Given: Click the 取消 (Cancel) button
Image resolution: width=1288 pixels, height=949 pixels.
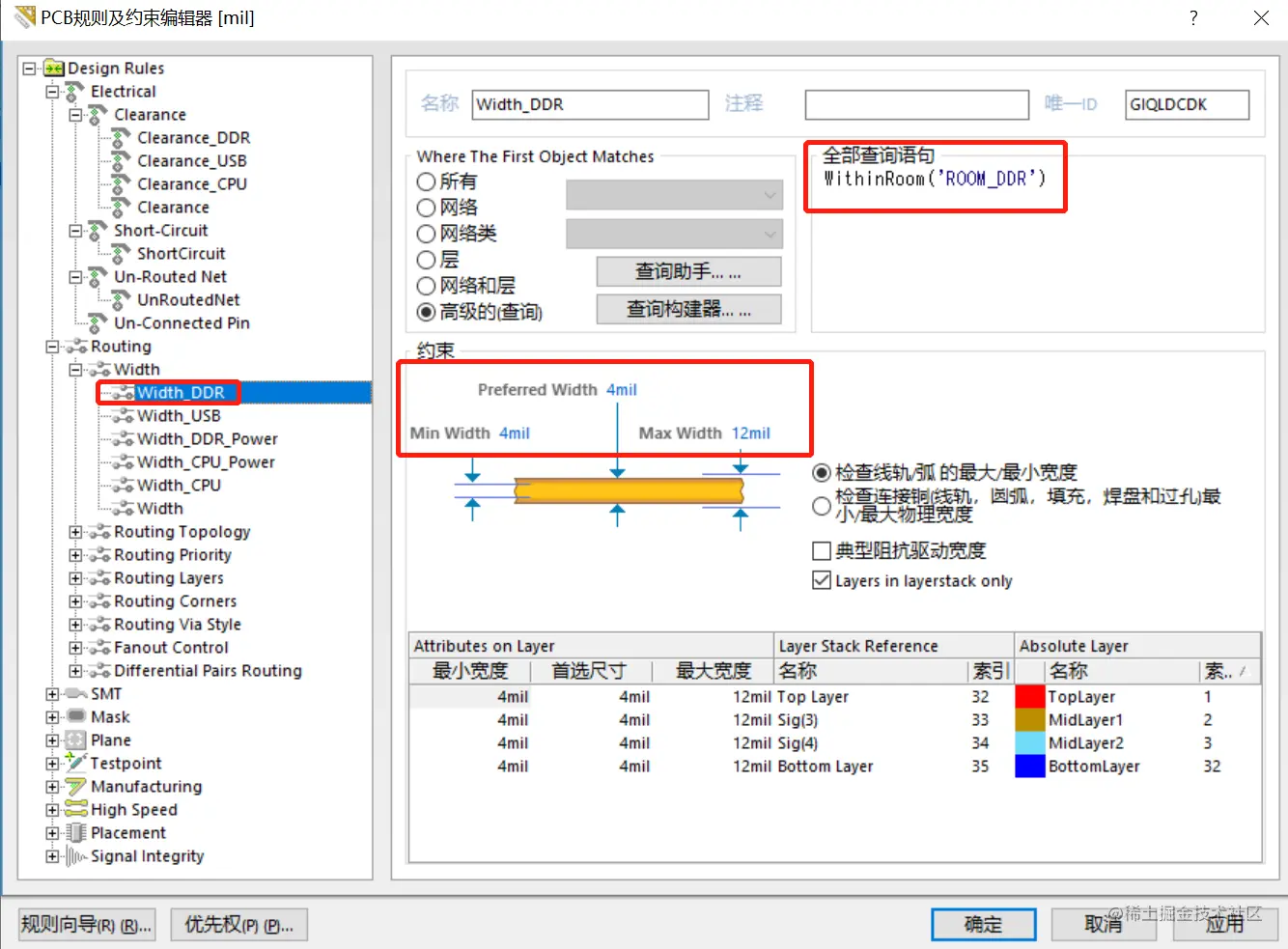Looking at the screenshot, I should click(1104, 925).
